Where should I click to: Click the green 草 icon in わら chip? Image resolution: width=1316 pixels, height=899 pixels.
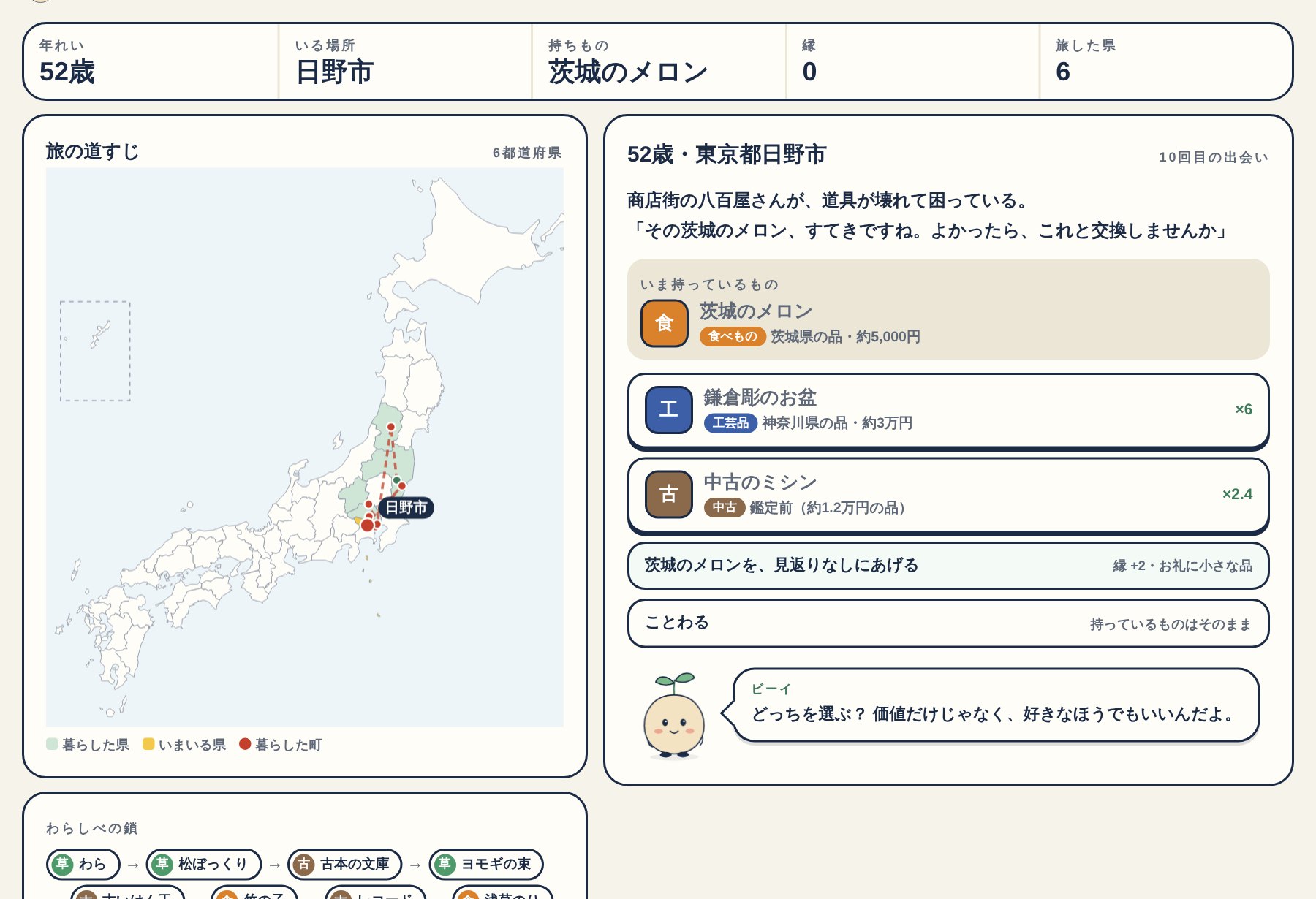62,864
